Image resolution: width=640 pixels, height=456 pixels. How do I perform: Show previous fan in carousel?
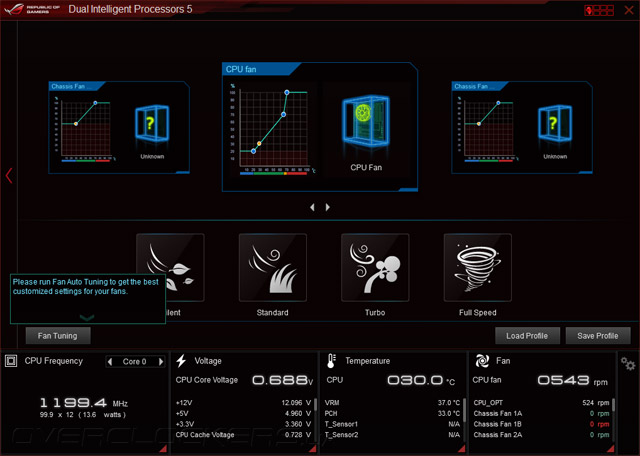pyautogui.click(x=312, y=207)
